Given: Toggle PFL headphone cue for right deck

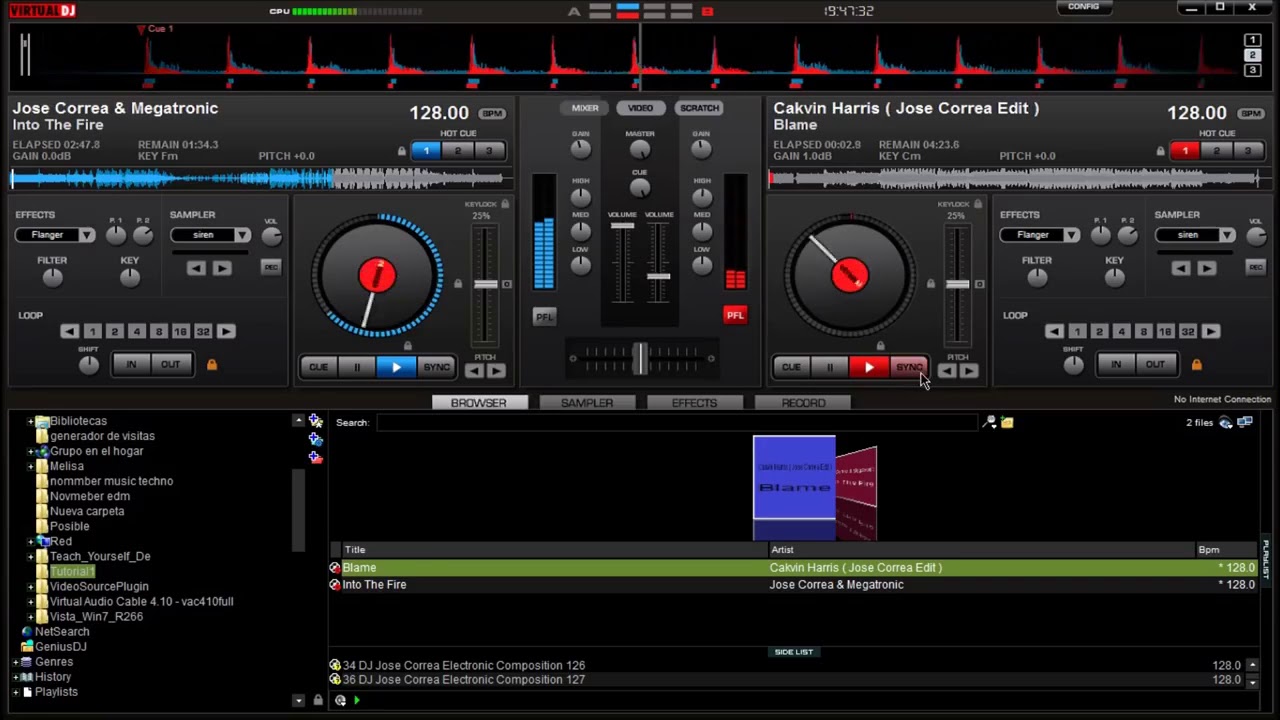Looking at the screenshot, I should coord(735,316).
